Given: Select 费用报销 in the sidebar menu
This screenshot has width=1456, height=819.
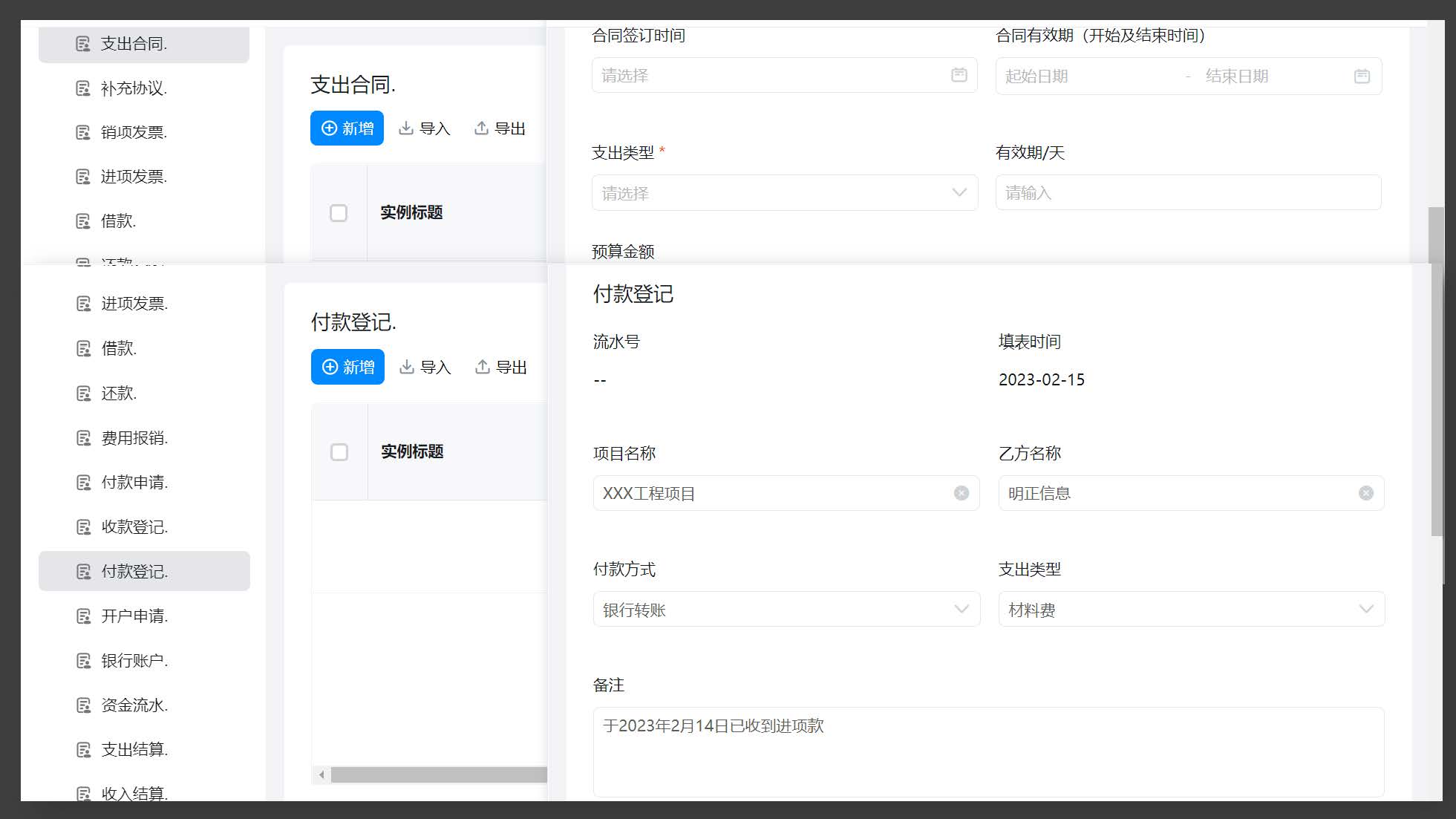Looking at the screenshot, I should [x=134, y=437].
